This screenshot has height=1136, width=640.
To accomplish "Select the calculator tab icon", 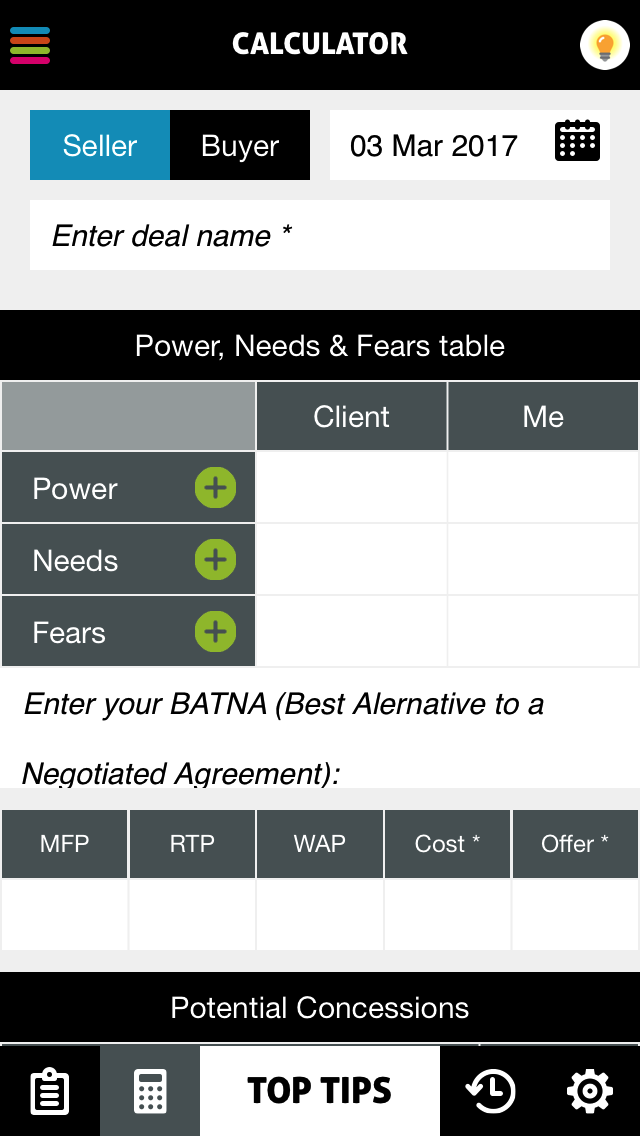I will click(150, 1091).
